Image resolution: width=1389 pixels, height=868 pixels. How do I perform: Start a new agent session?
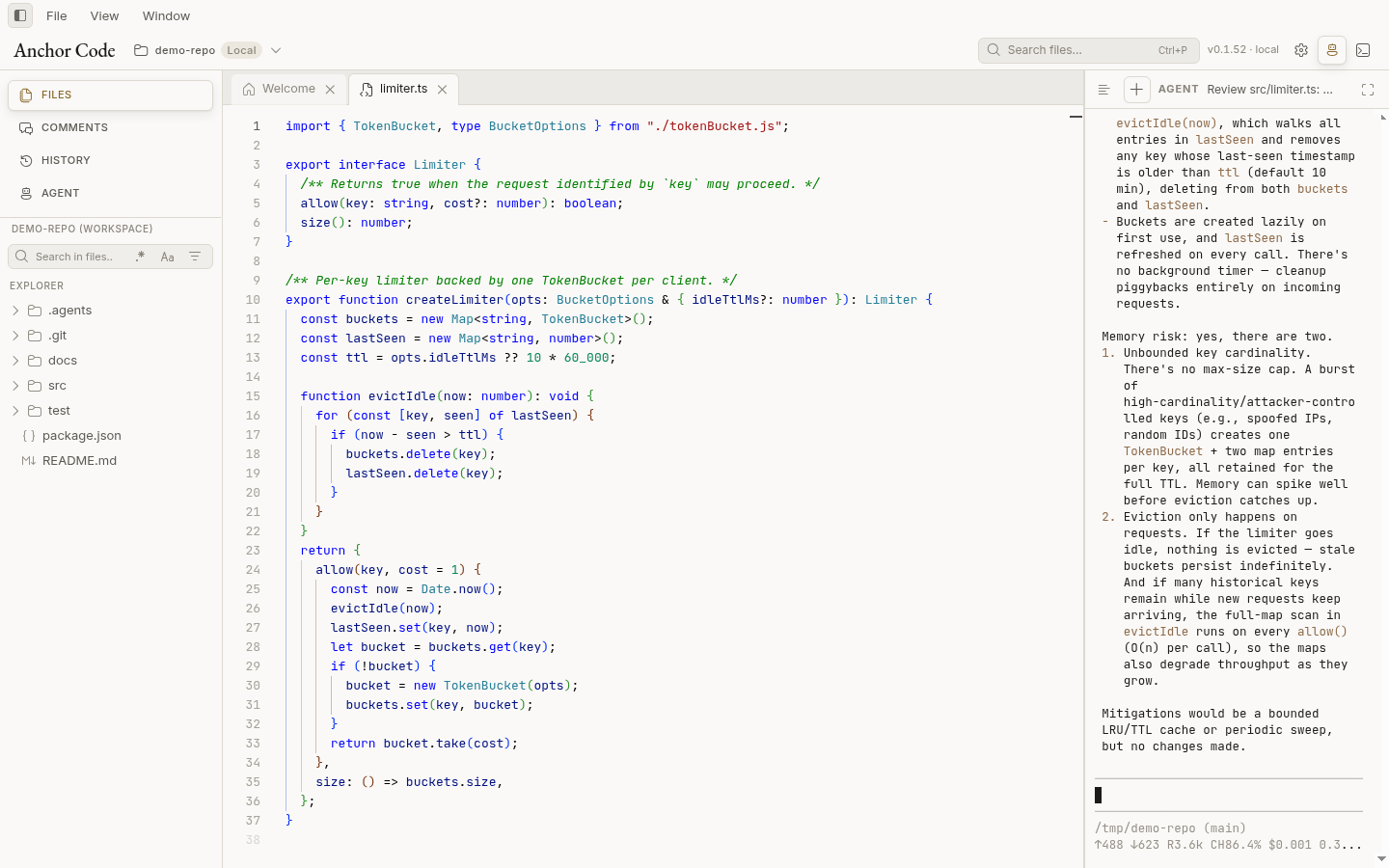click(x=1136, y=90)
